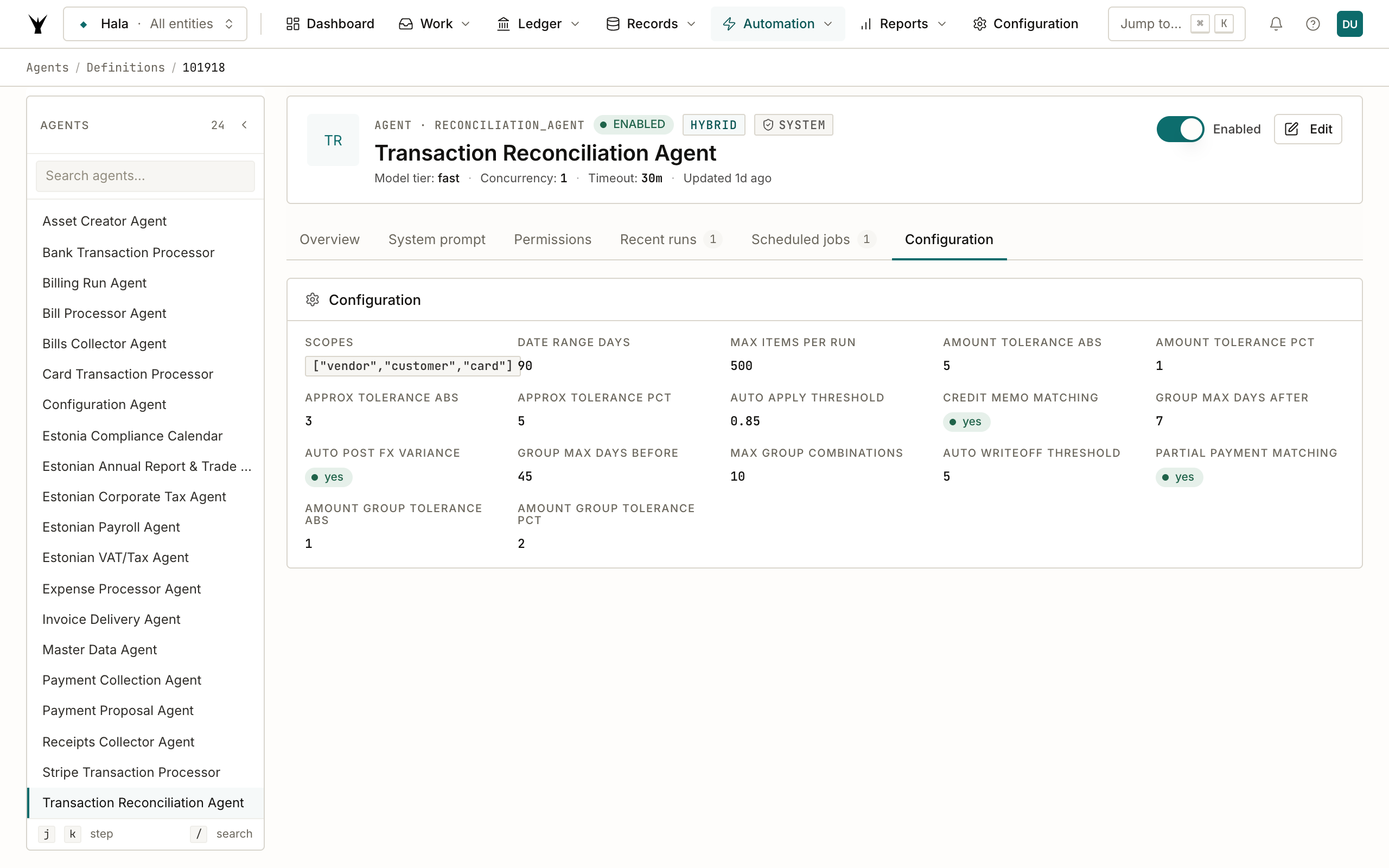Click the Configuration section gear icon
Image resolution: width=1389 pixels, height=868 pixels.
tap(312, 299)
